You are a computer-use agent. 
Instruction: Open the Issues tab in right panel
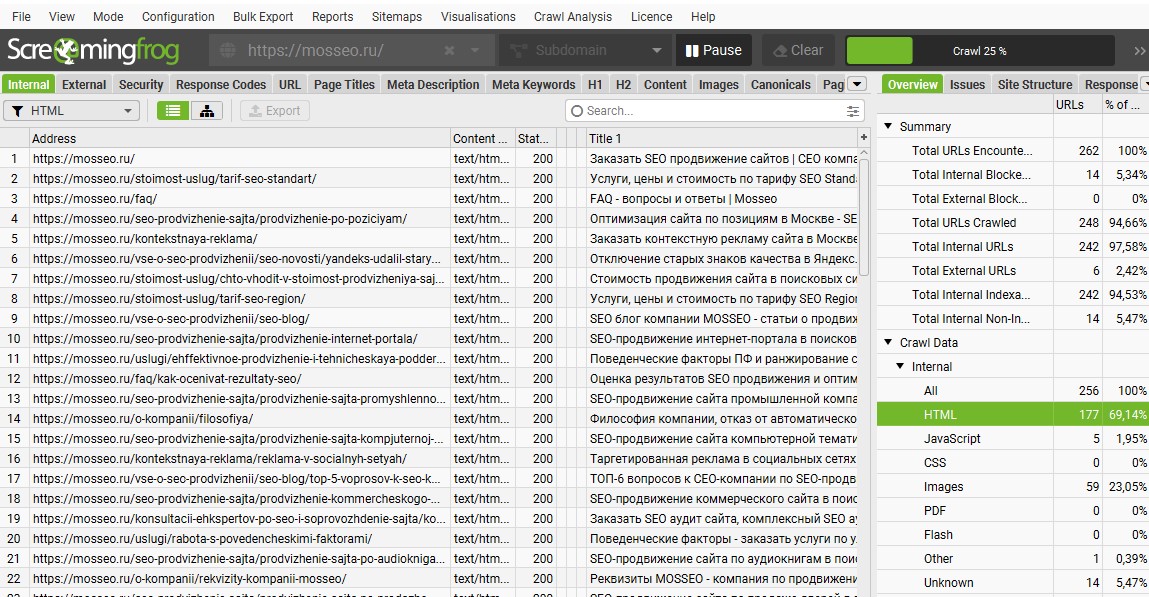[967, 84]
